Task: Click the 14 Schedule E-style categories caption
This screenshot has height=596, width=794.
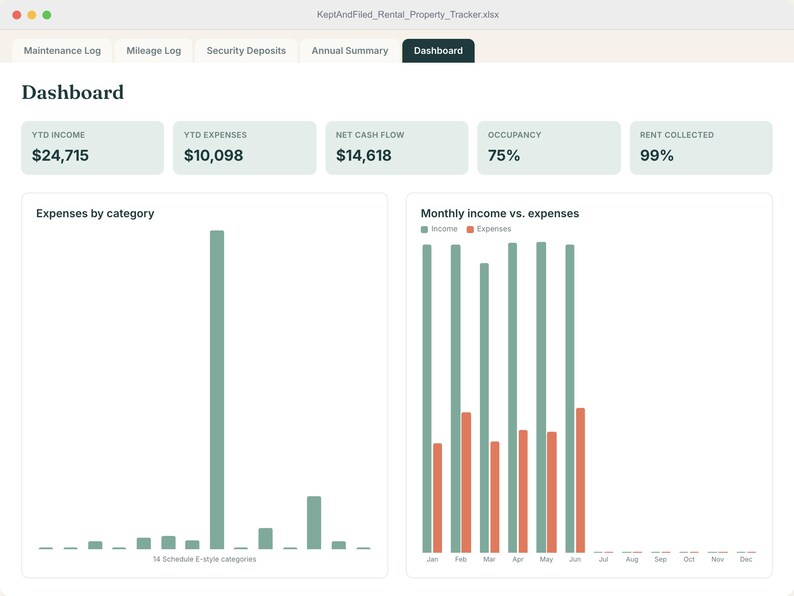Action: [205, 559]
